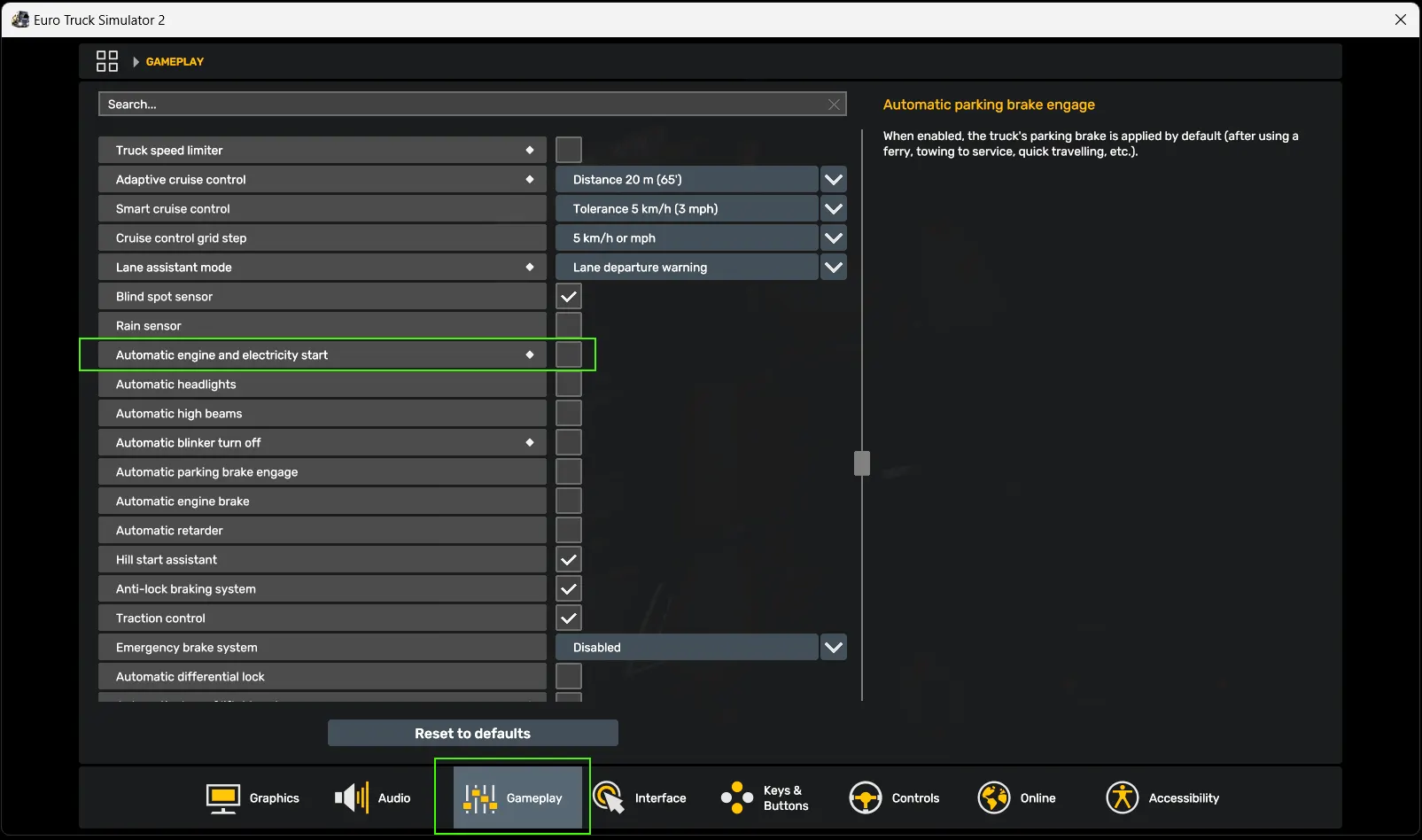Click the settings list scrollbar handle
Screen dimensions: 1422x840
pyautogui.click(x=862, y=463)
